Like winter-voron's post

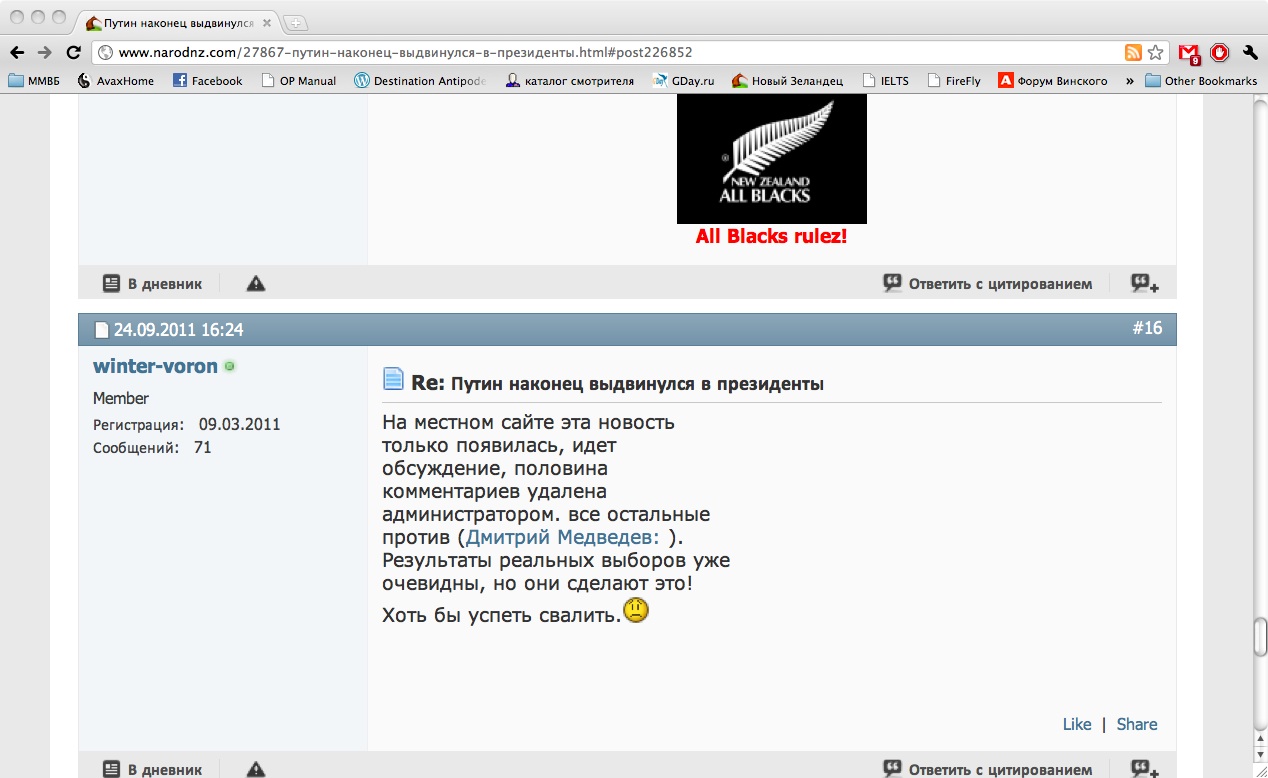[x=1077, y=724]
